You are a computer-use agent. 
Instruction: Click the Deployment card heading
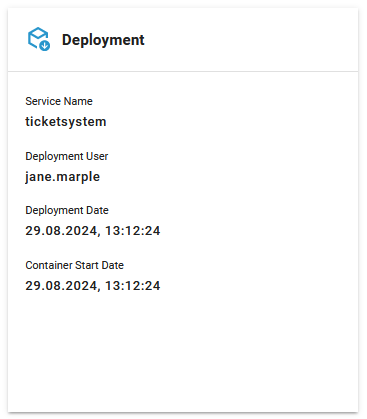pyautogui.click(x=103, y=40)
